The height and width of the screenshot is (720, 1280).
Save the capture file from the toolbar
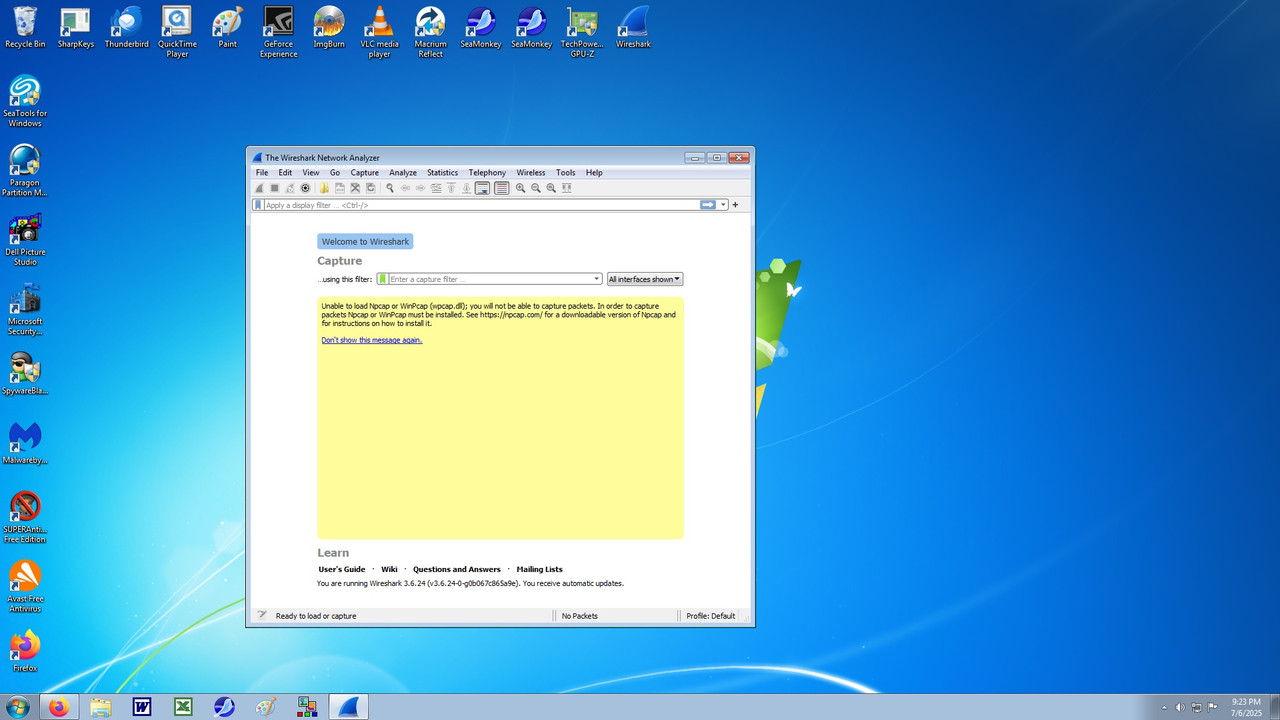[339, 188]
